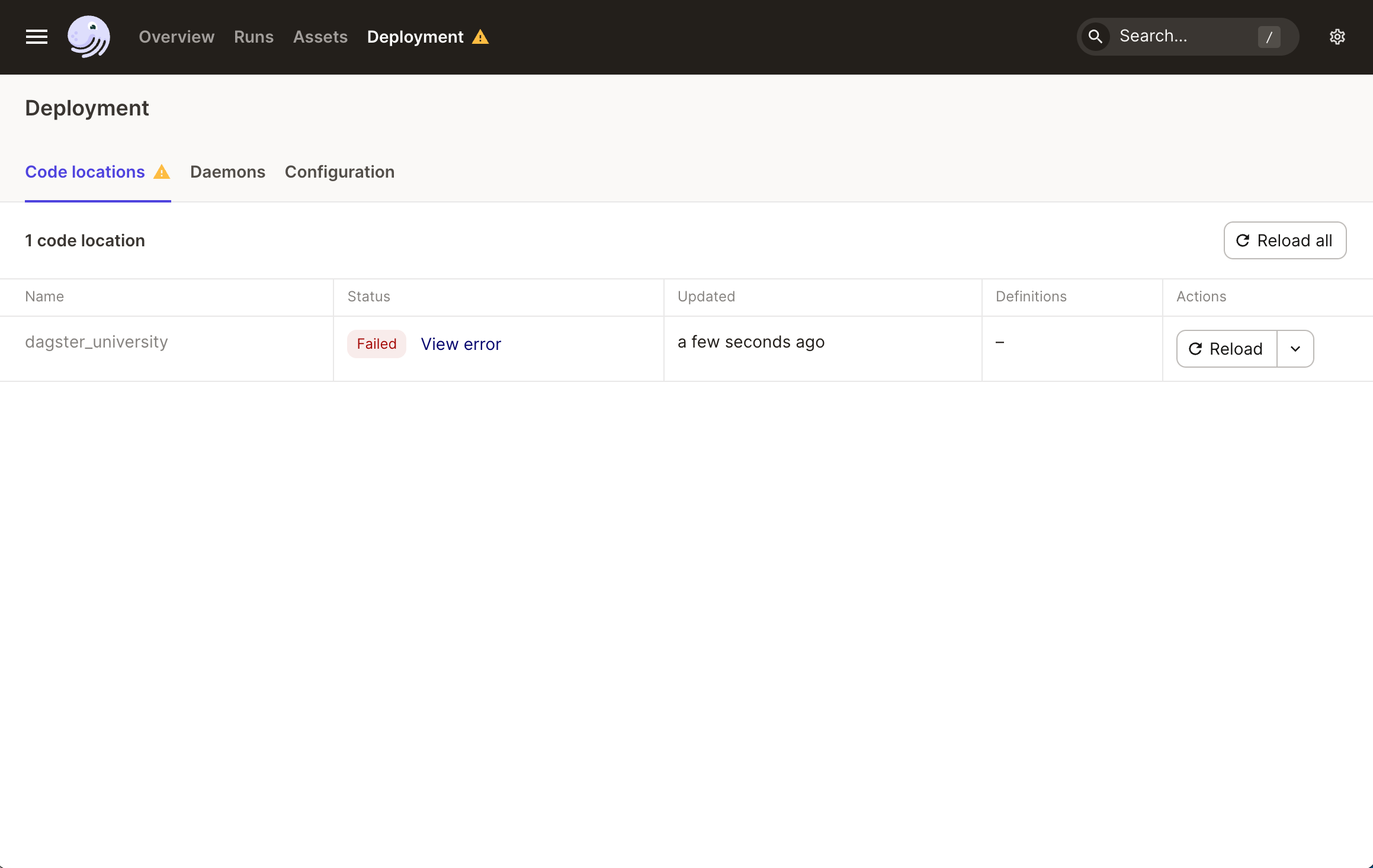
Task: Open settings via the gear icon
Action: [x=1337, y=37]
